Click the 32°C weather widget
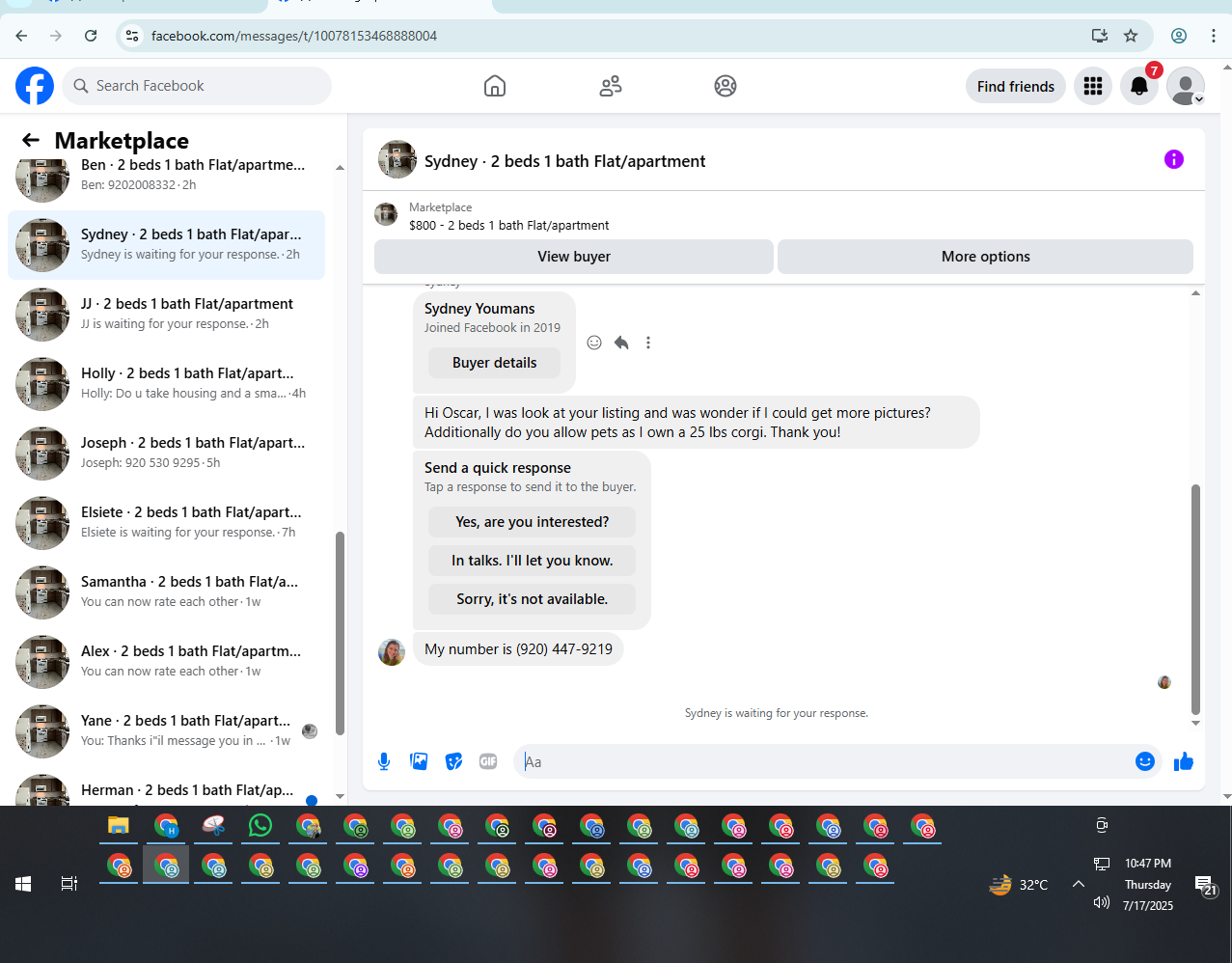The width and height of the screenshot is (1232, 963). click(1019, 885)
